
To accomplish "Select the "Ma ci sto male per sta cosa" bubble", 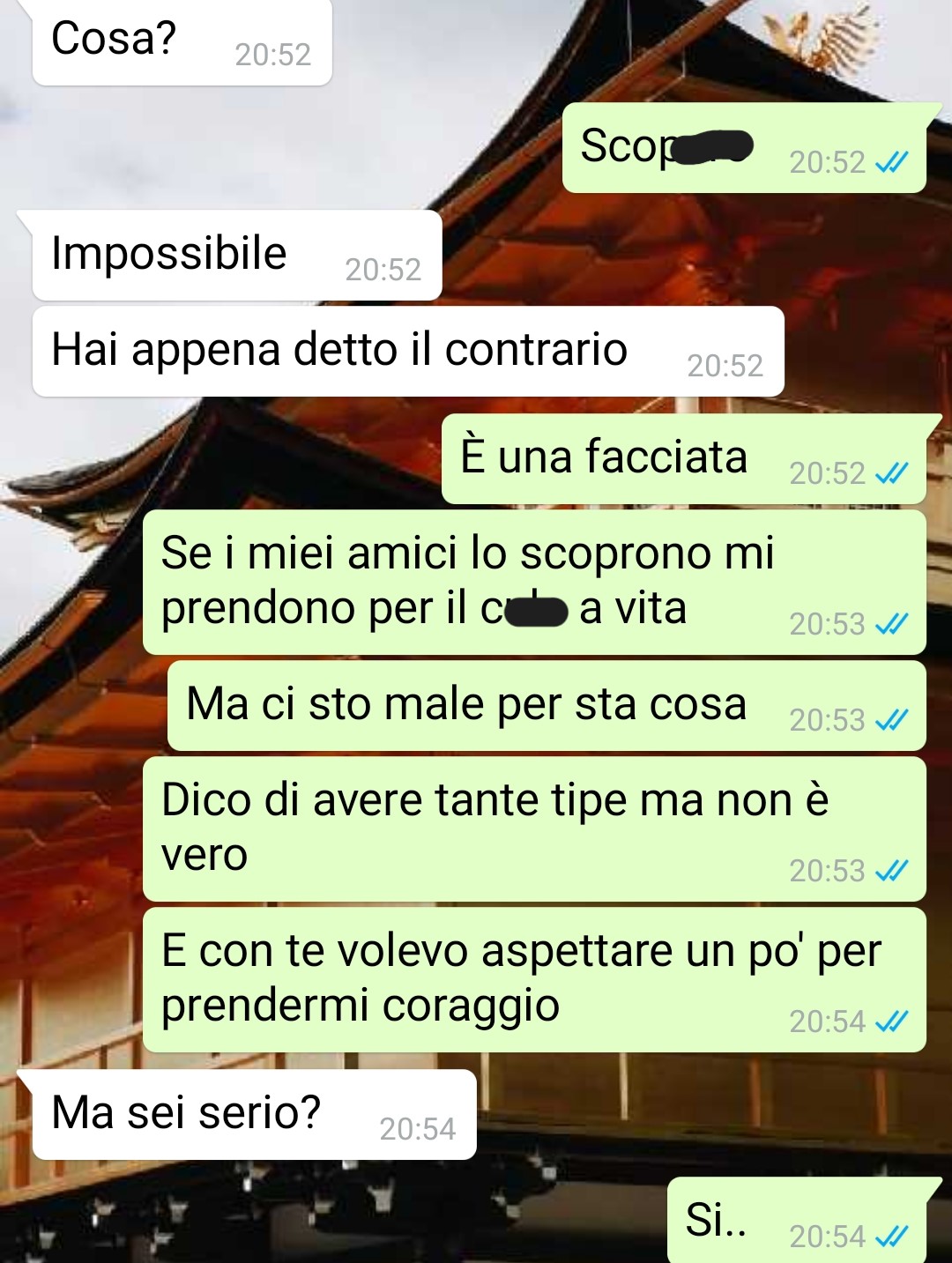I will tap(547, 707).
